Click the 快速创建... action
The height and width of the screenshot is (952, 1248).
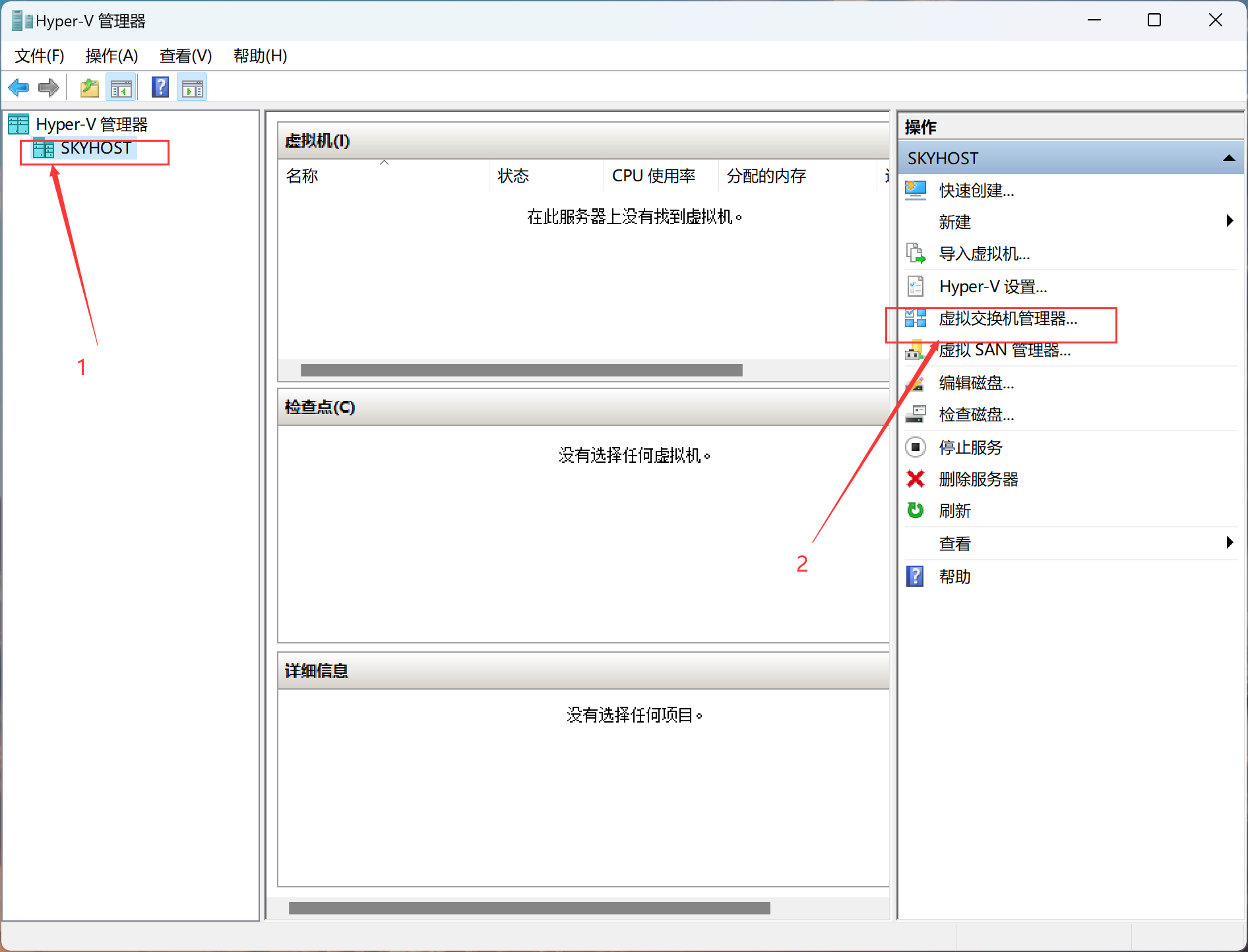click(x=977, y=191)
